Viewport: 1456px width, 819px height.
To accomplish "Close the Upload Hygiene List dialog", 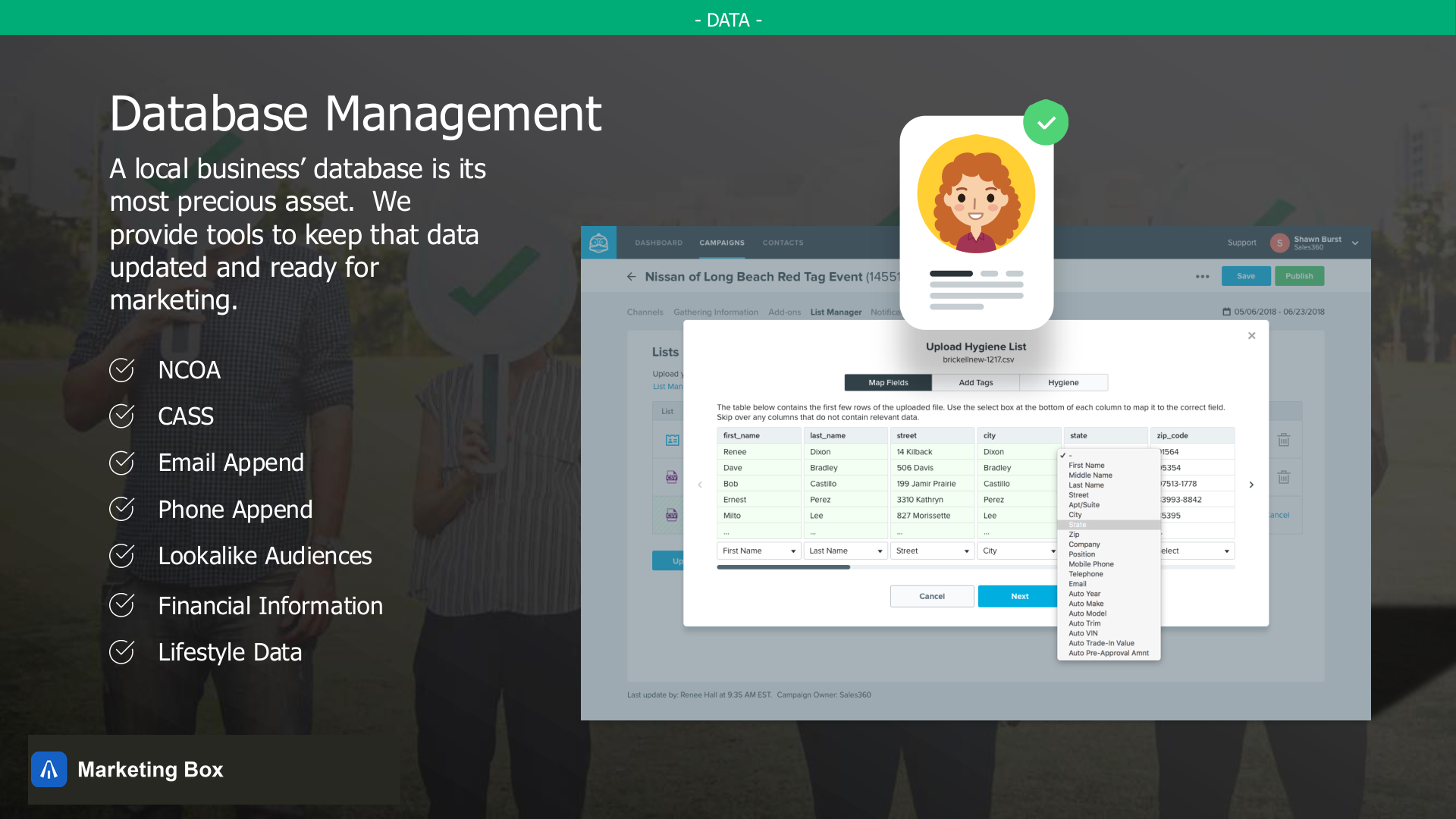I will coord(1251,336).
